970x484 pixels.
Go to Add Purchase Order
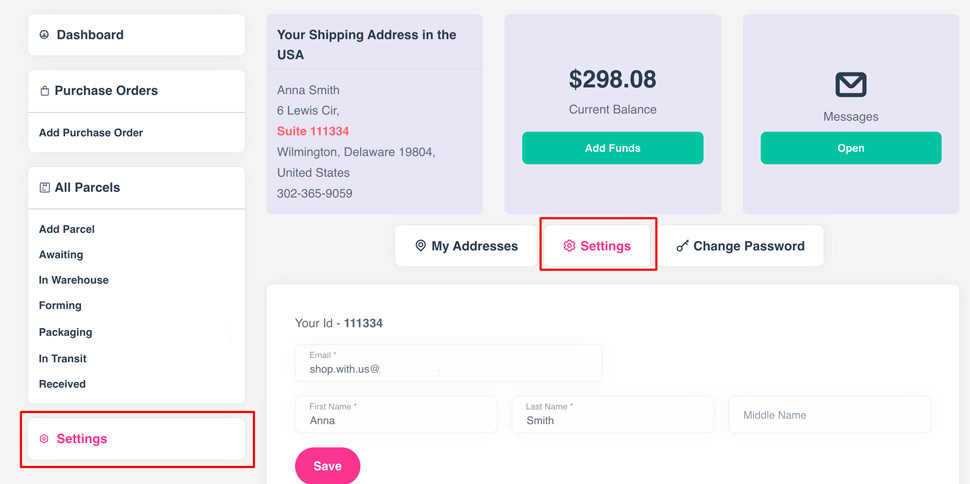91,133
